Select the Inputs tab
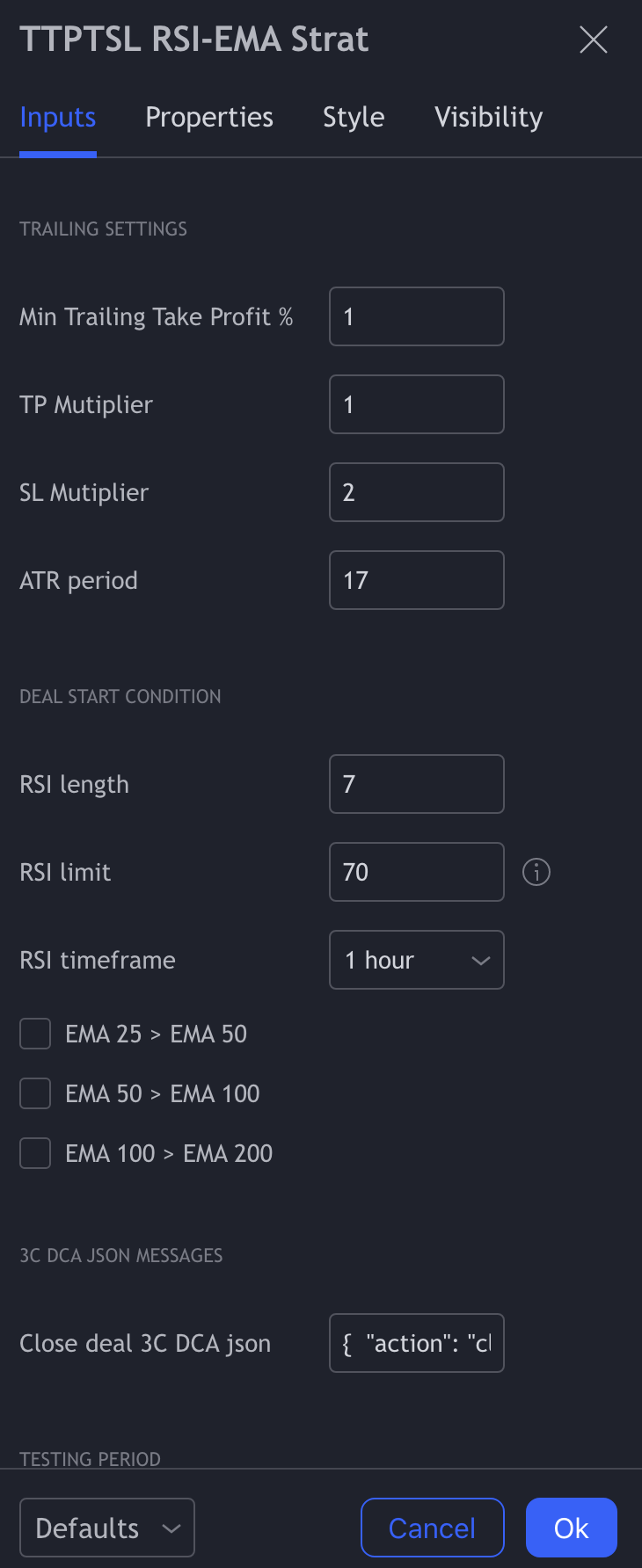Image resolution: width=642 pixels, height=1568 pixels. point(58,117)
